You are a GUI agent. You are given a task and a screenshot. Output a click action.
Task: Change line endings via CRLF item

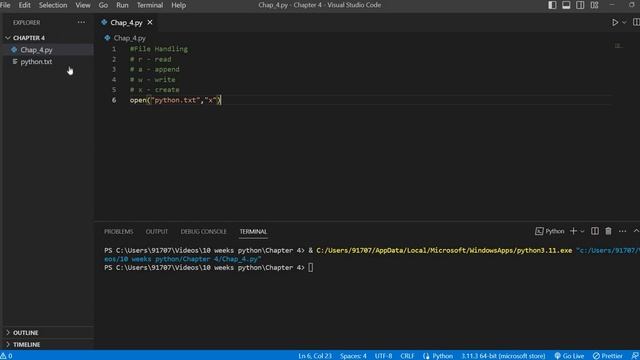tap(407, 356)
